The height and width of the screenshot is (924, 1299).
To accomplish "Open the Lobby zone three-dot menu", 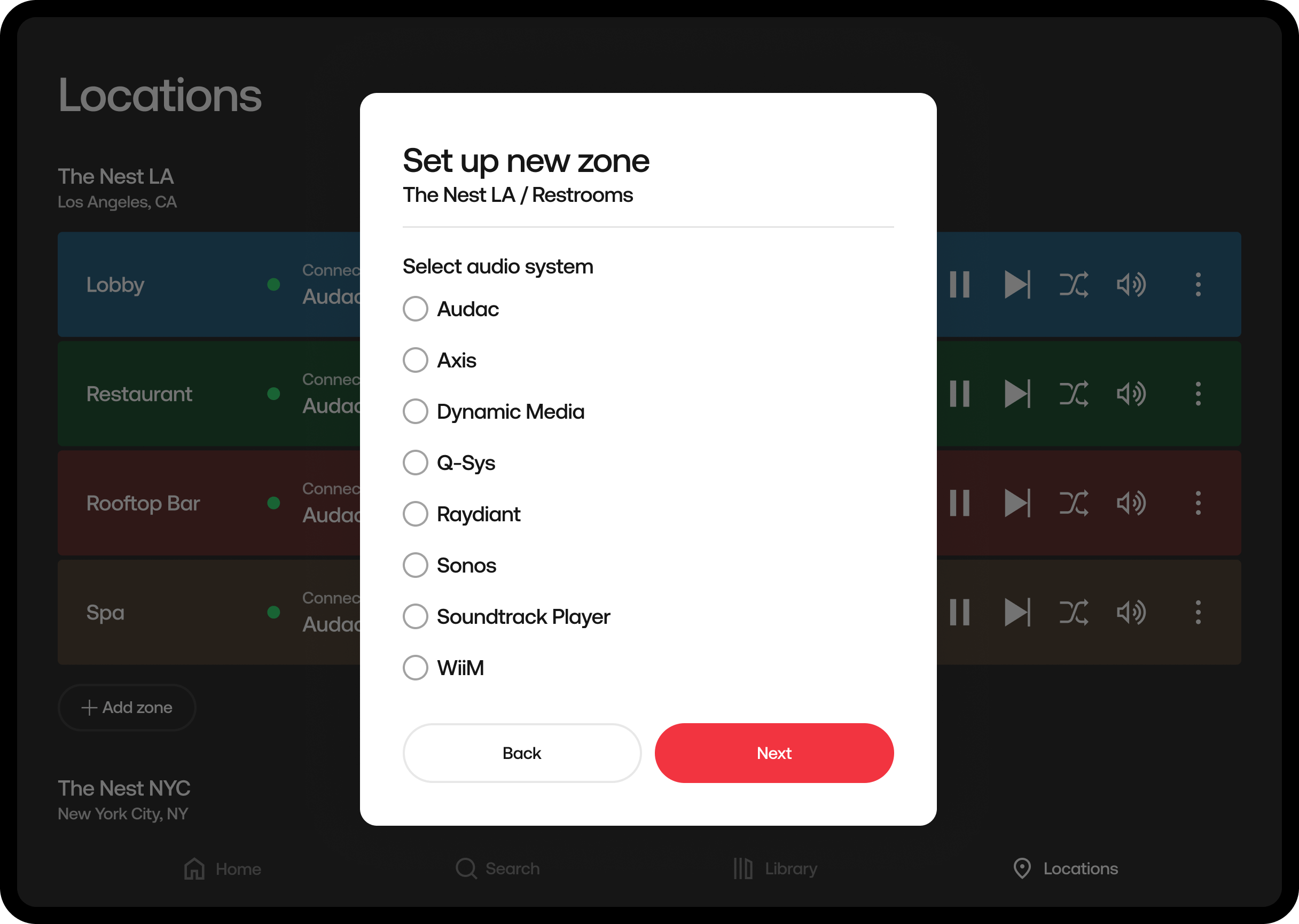I will tap(1198, 285).
